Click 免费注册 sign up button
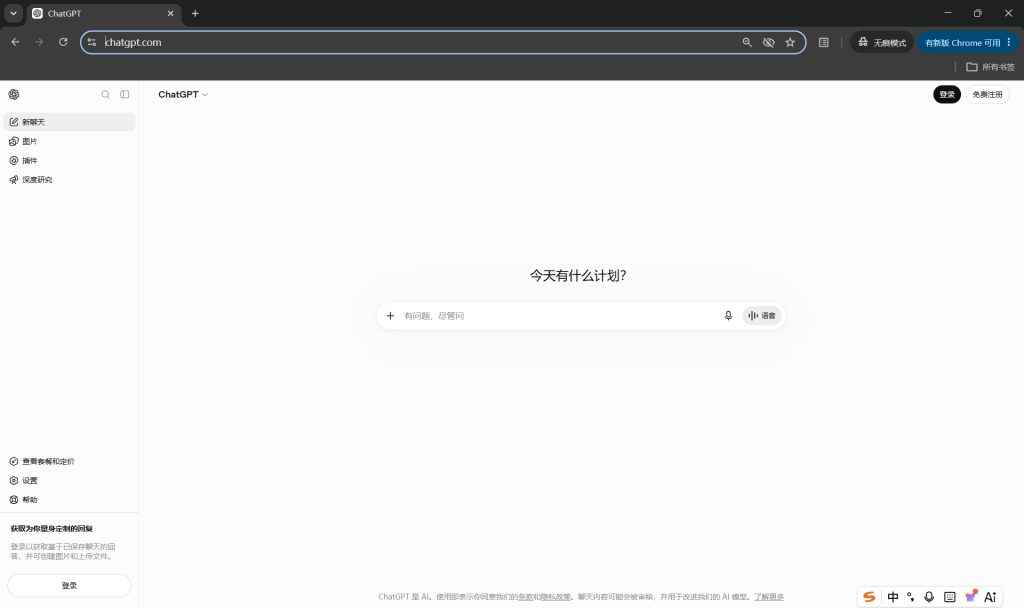 tap(987, 94)
